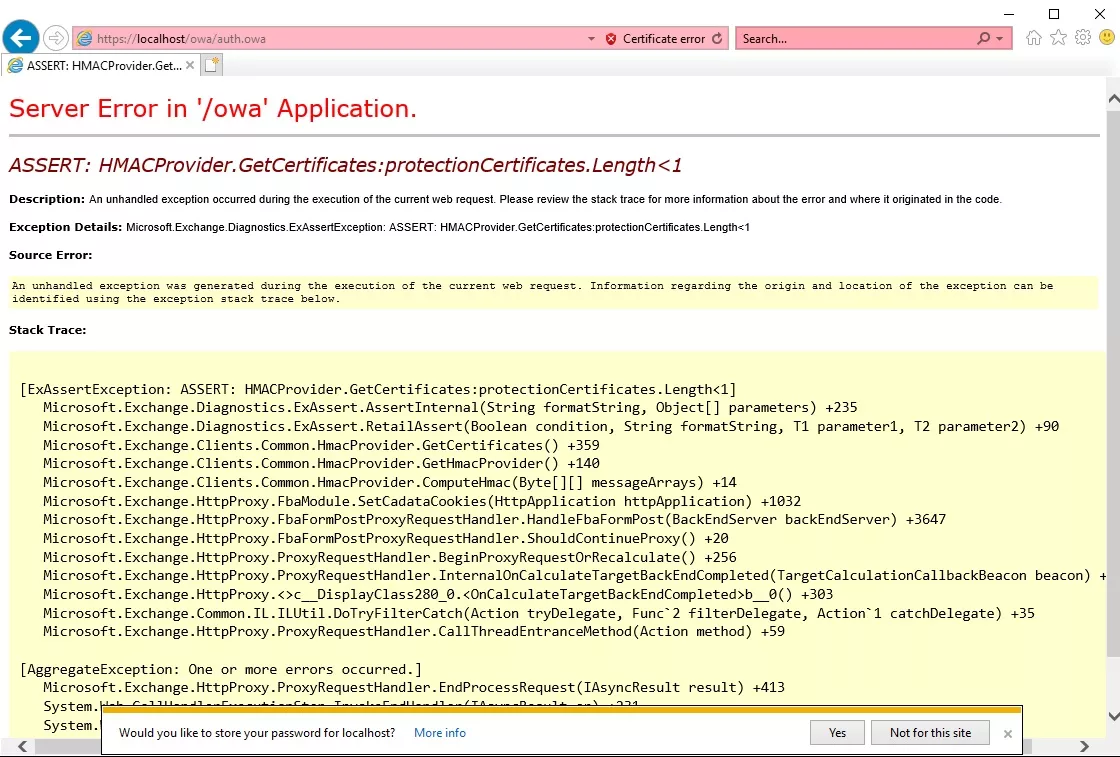Click the smiley feedback icon
The image size is (1120, 757).
1107,37
